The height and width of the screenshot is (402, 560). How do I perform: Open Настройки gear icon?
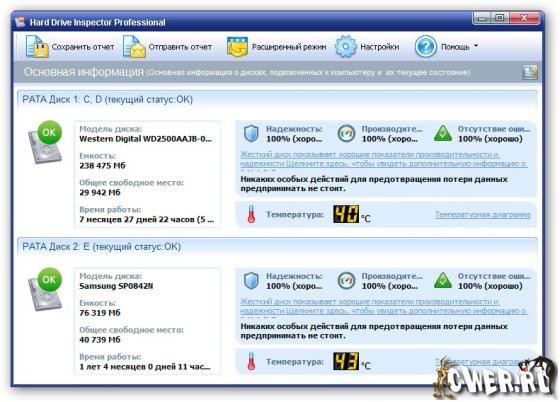click(x=345, y=46)
